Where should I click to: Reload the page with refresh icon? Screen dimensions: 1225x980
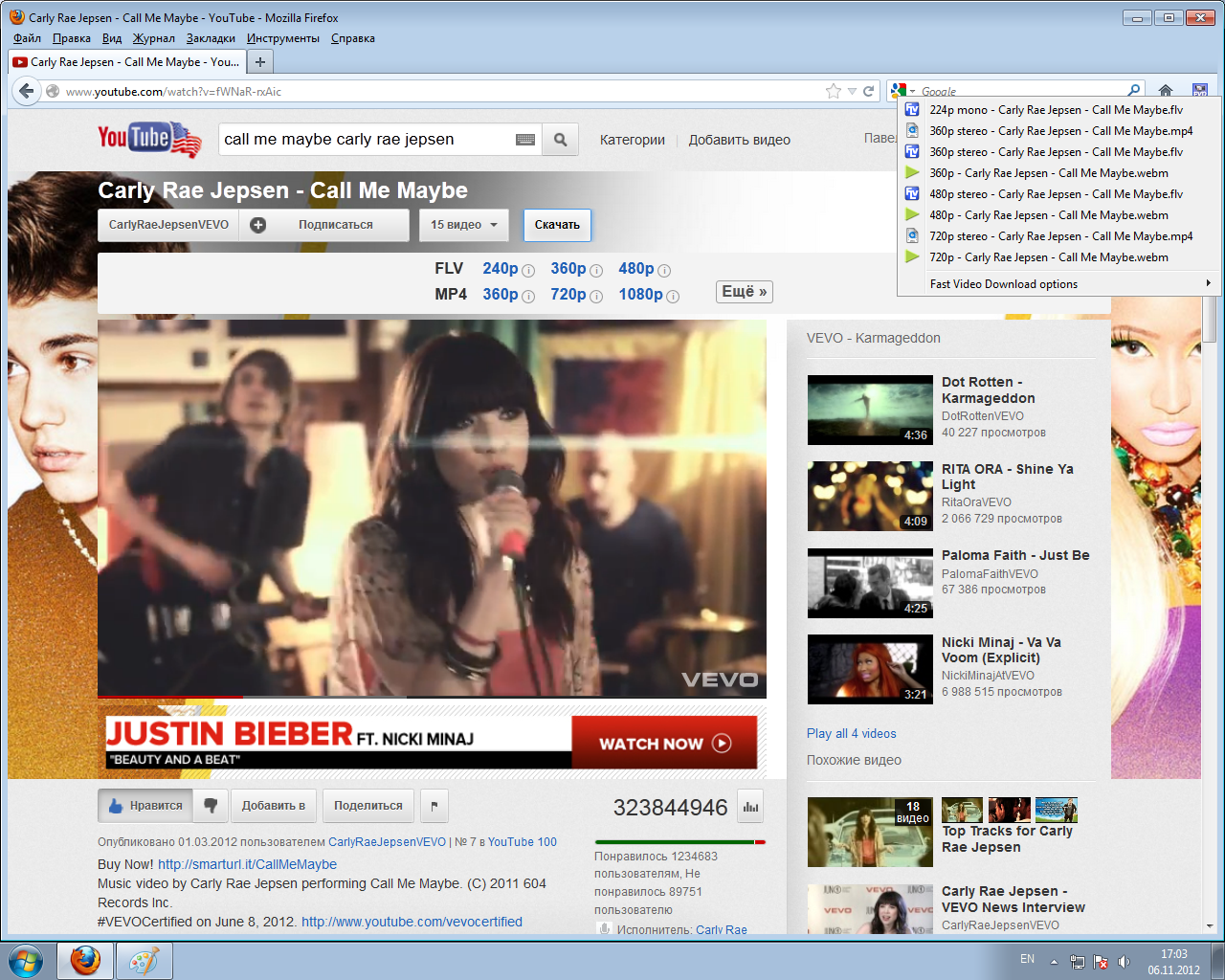click(x=869, y=91)
